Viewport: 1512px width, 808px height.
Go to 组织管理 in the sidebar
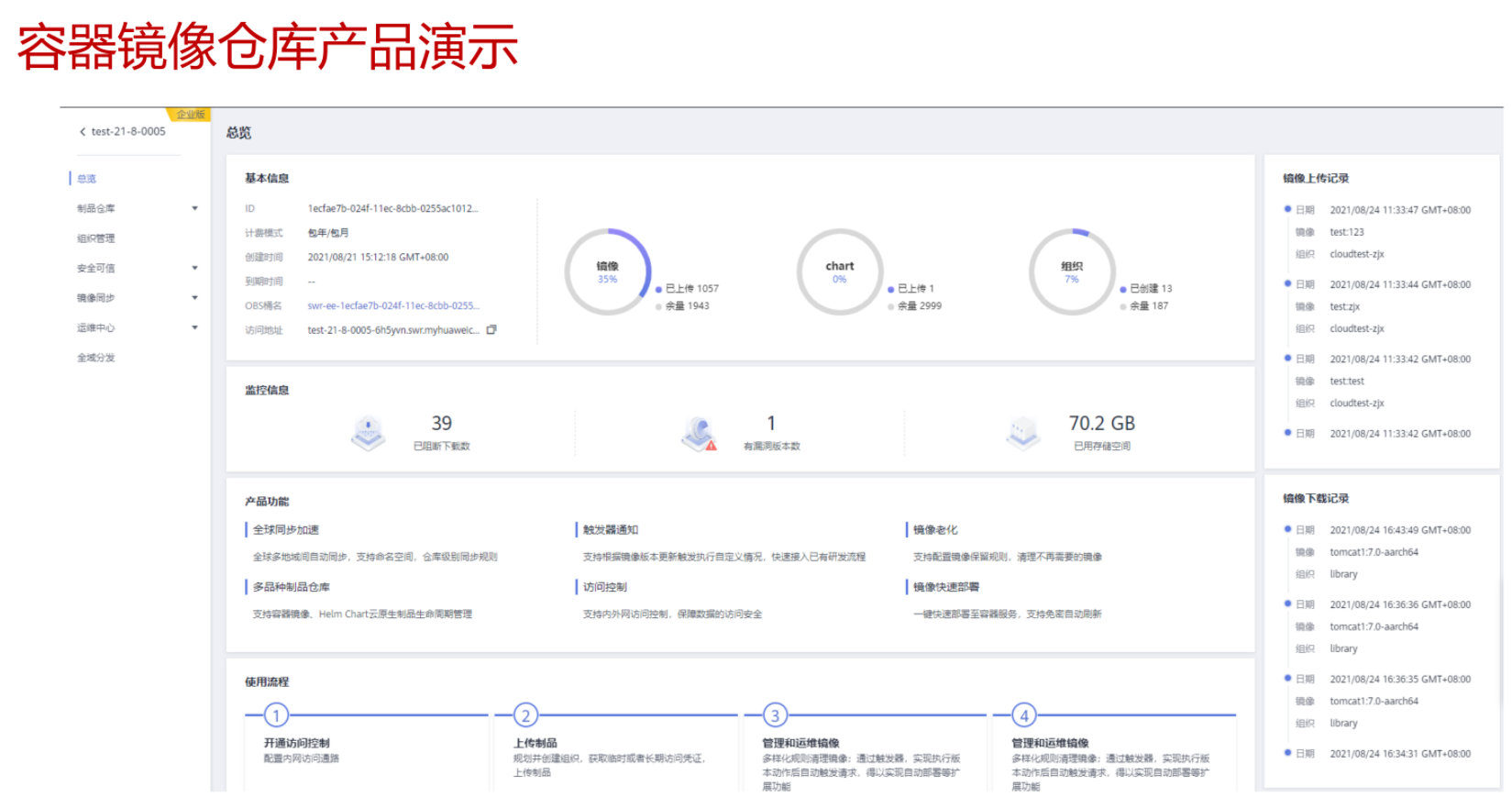96,238
